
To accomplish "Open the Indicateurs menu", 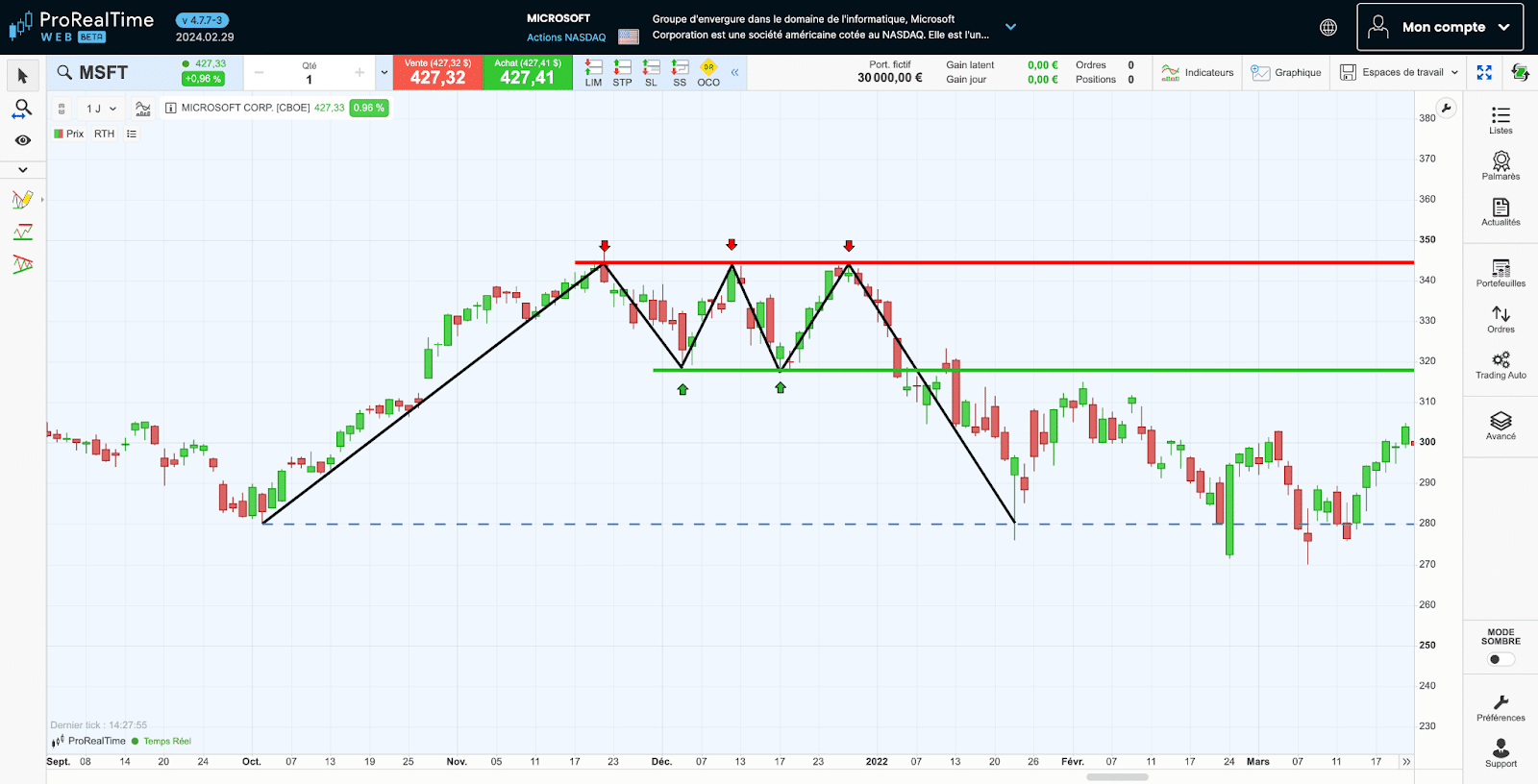I will tap(1198, 72).
